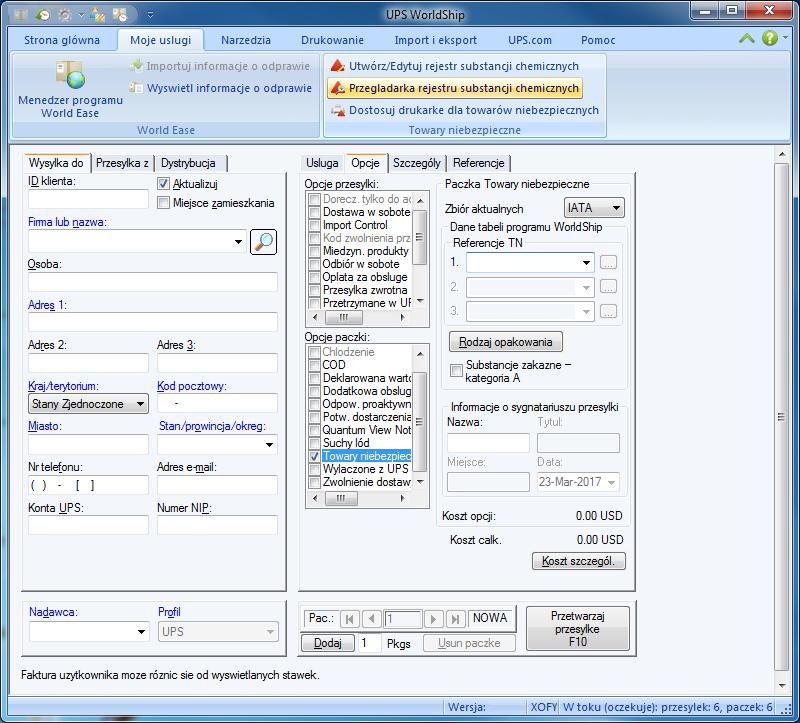This screenshot has width=800, height=723.
Task: Click the Miasto input field
Action: [x=88, y=445]
